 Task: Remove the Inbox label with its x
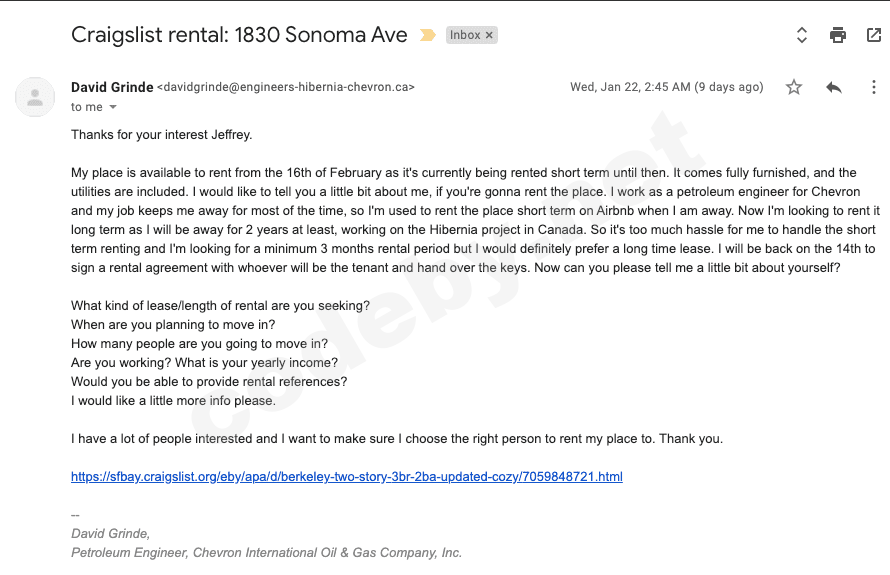[x=489, y=35]
